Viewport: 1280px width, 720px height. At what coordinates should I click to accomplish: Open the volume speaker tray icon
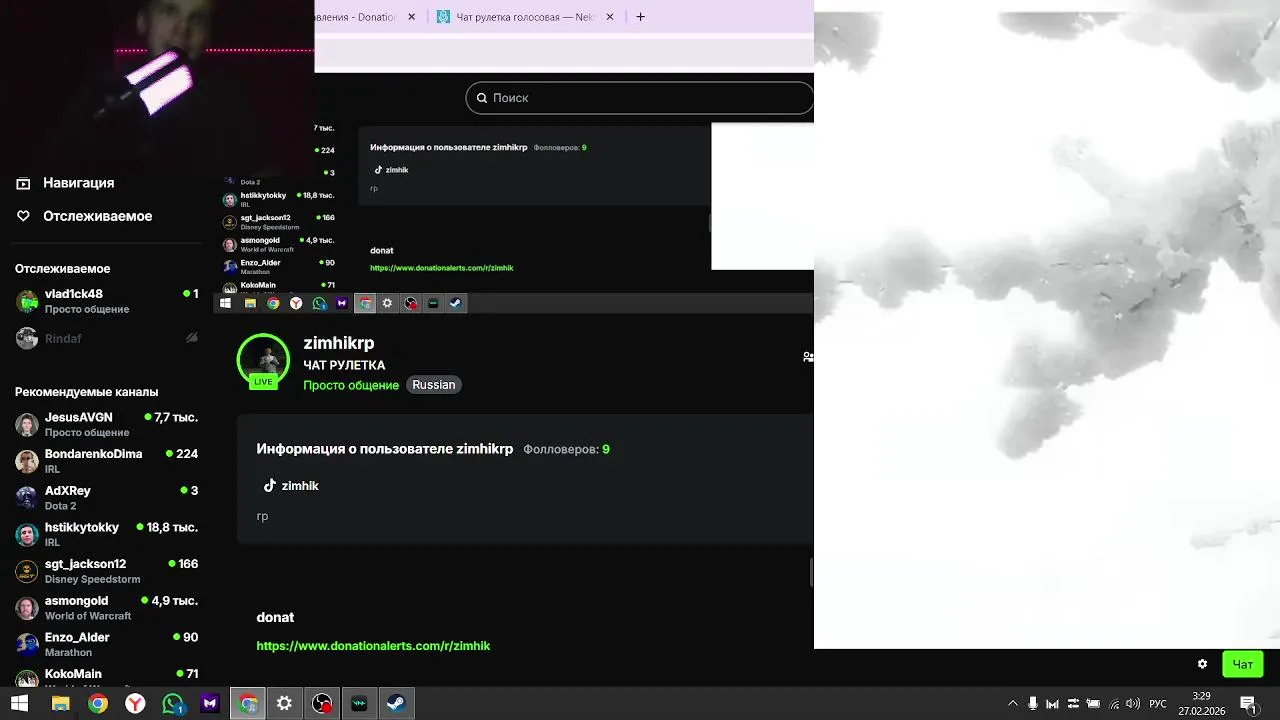pyautogui.click(x=1133, y=704)
